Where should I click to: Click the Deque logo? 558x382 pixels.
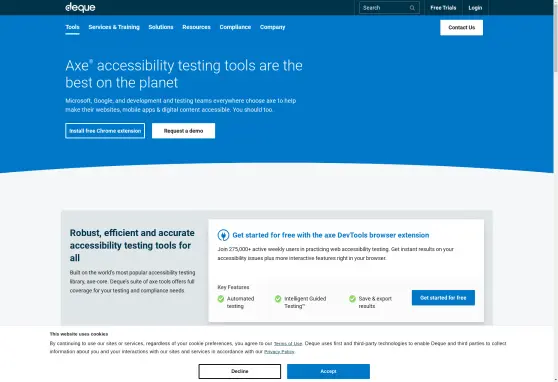coord(80,7)
